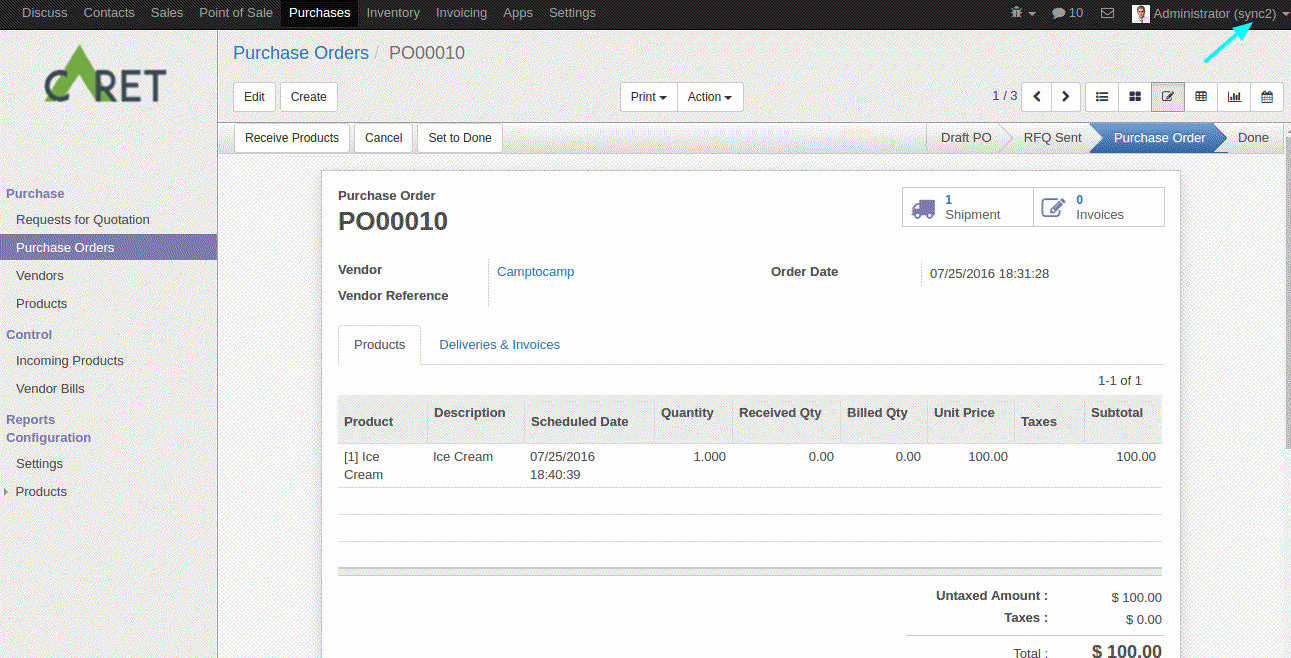Viewport: 1291px width, 658px height.
Task: Open the email inbox envelope icon
Action: pyautogui.click(x=1107, y=13)
